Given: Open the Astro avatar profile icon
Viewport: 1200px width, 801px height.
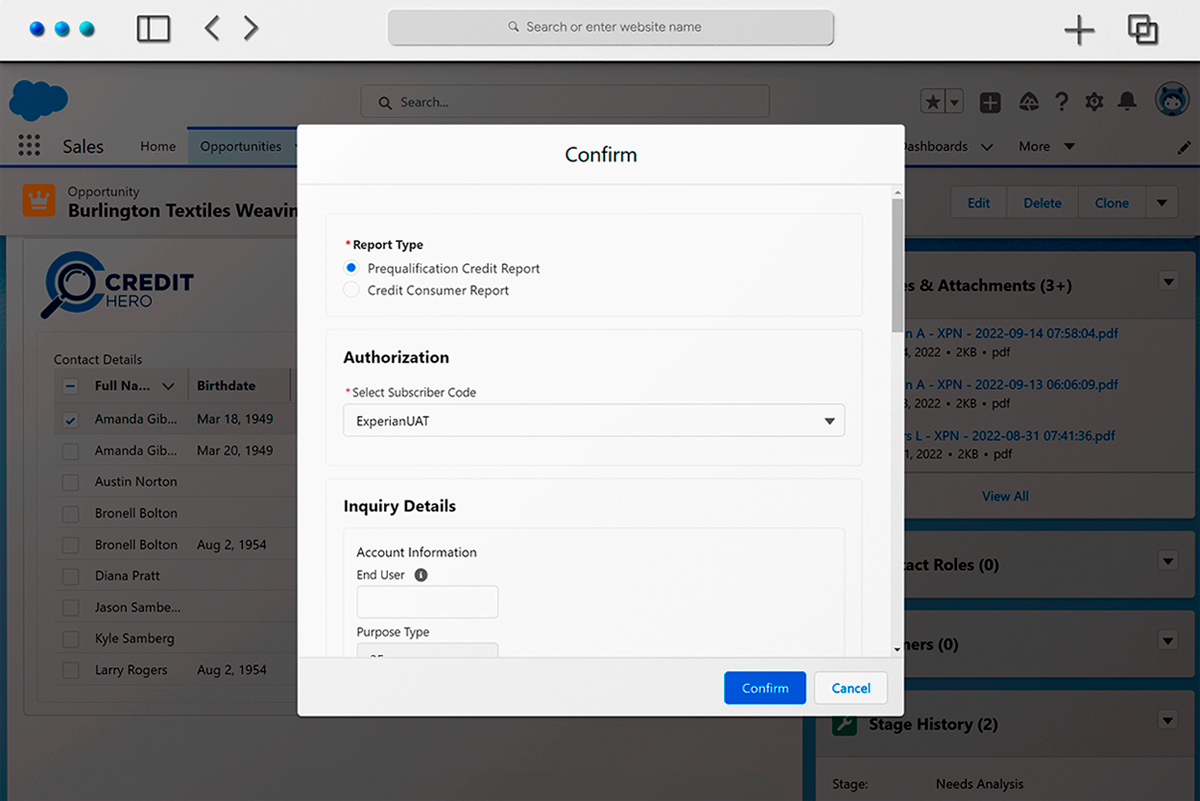Looking at the screenshot, I should click(x=1172, y=99).
